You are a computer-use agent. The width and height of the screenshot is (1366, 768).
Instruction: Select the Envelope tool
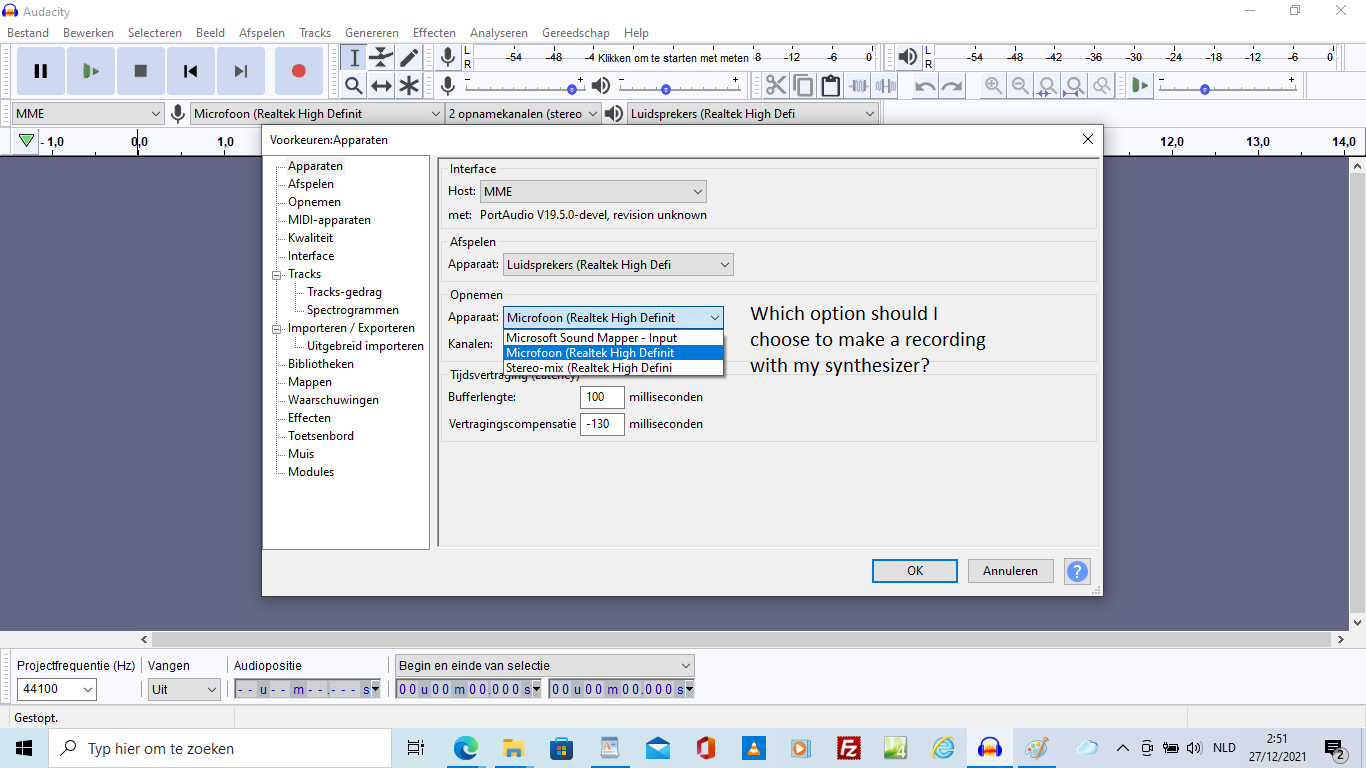point(381,57)
